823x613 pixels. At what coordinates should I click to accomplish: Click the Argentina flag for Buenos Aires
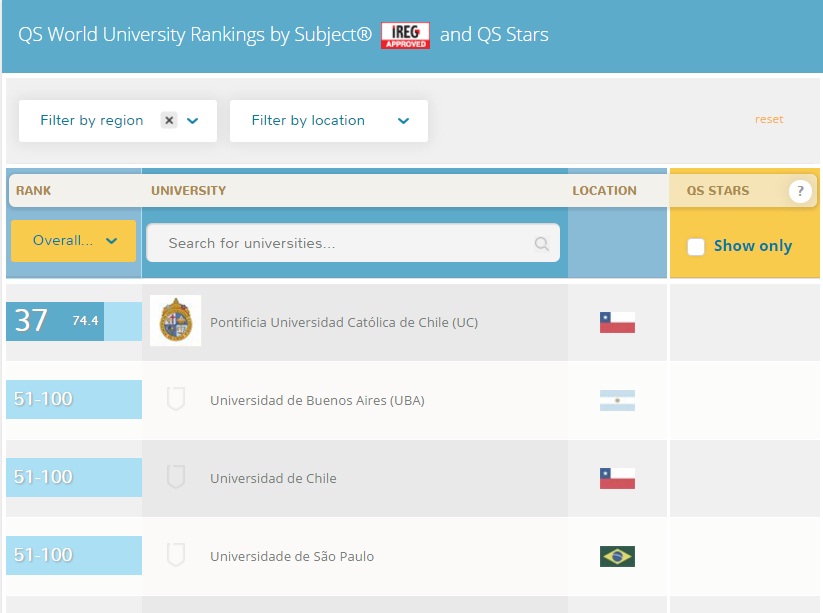(x=617, y=400)
